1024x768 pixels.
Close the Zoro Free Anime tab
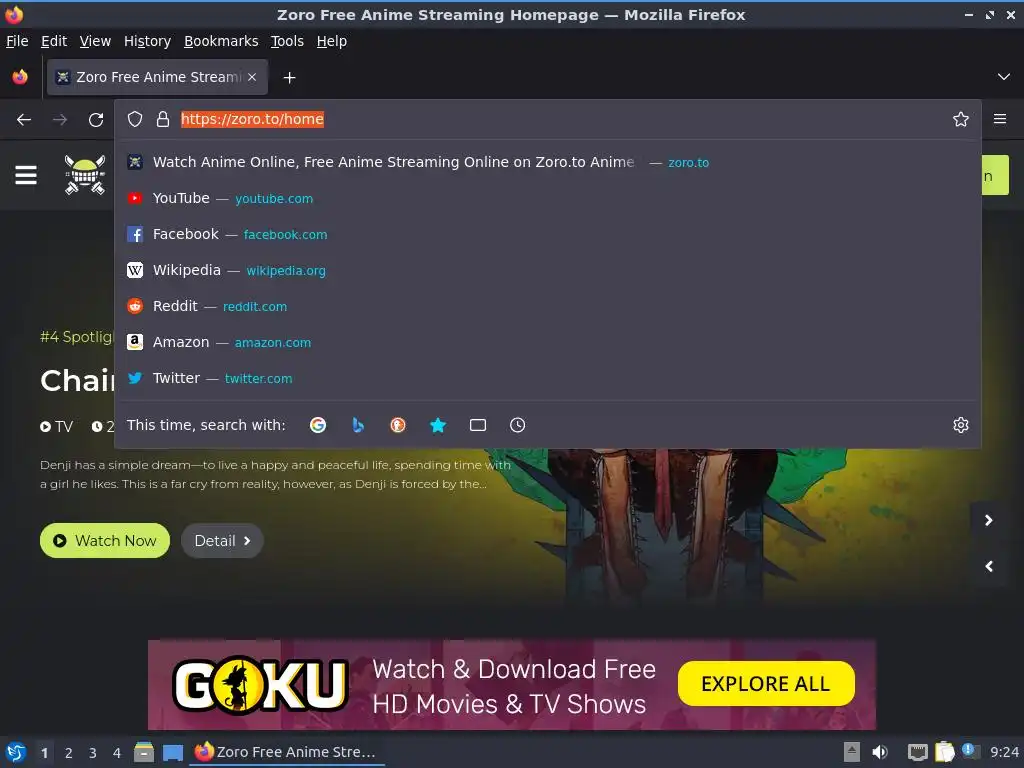(252, 77)
